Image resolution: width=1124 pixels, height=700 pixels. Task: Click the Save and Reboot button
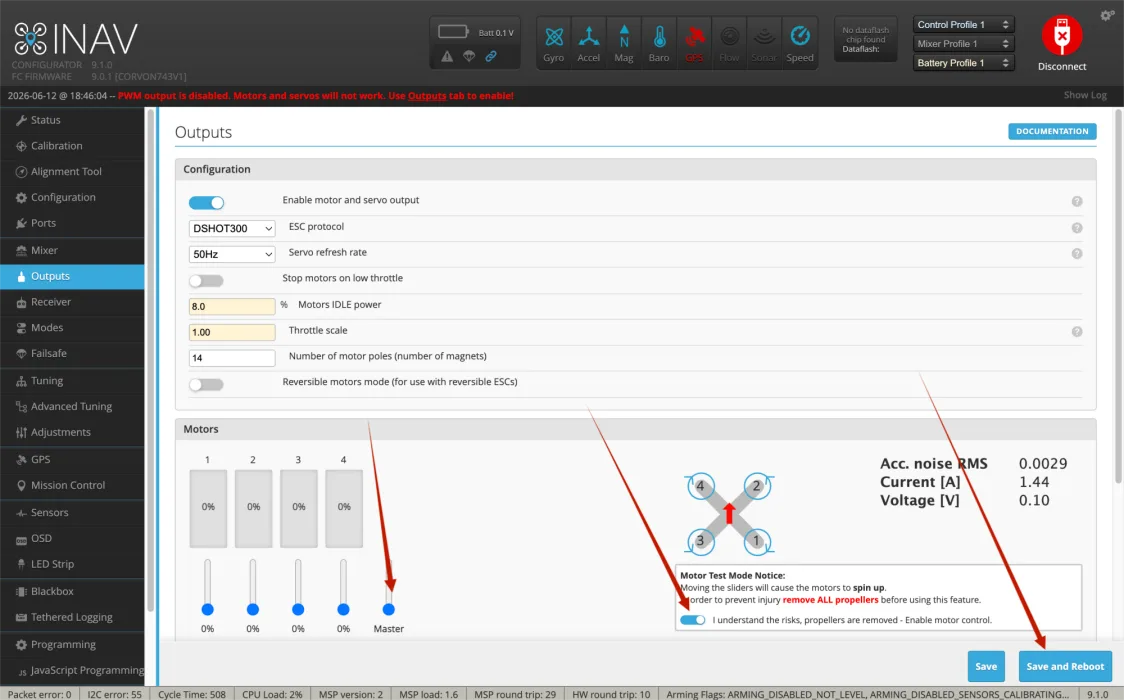click(x=1065, y=666)
